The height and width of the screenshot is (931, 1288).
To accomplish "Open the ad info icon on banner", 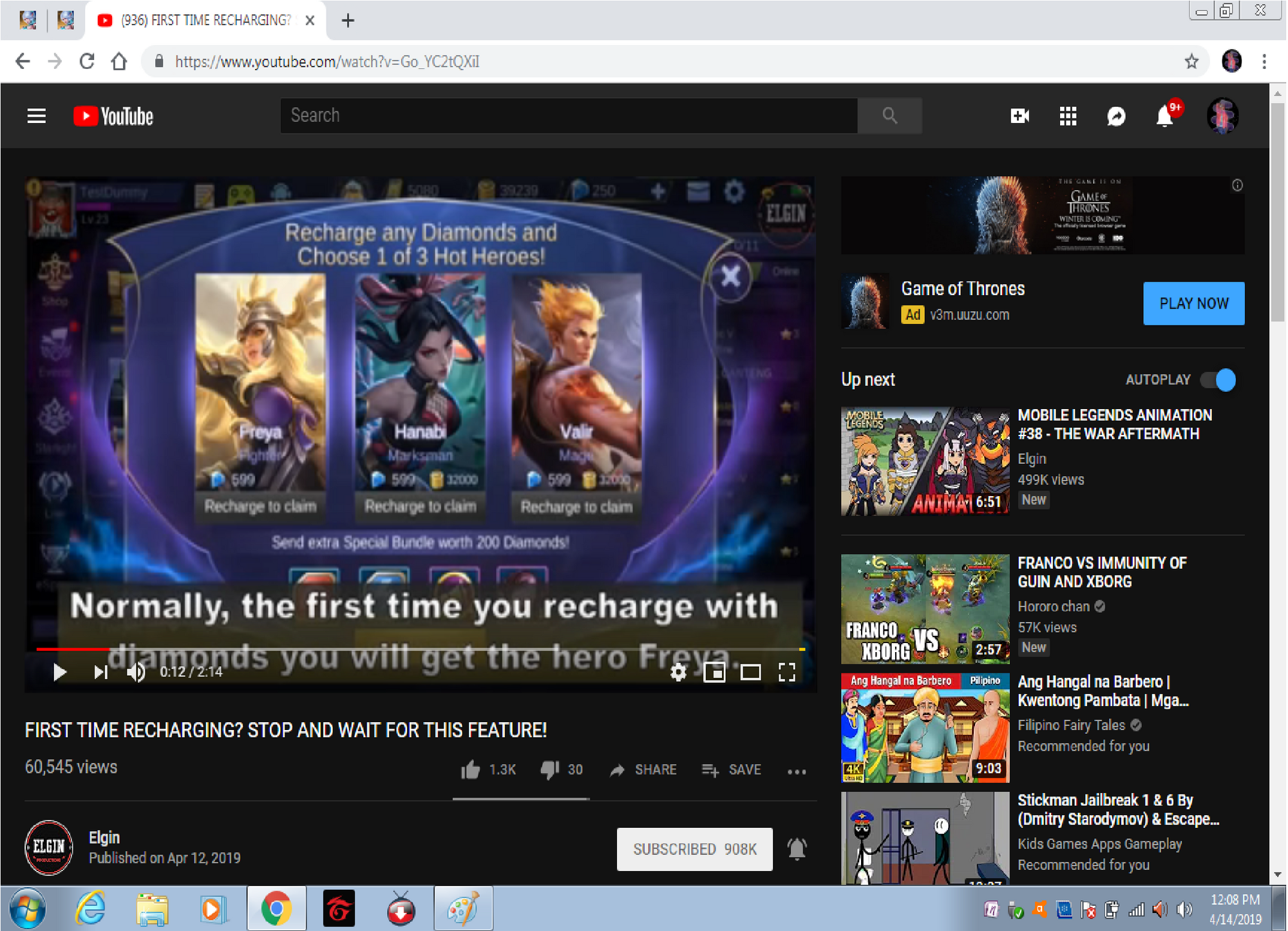I will point(1236,186).
